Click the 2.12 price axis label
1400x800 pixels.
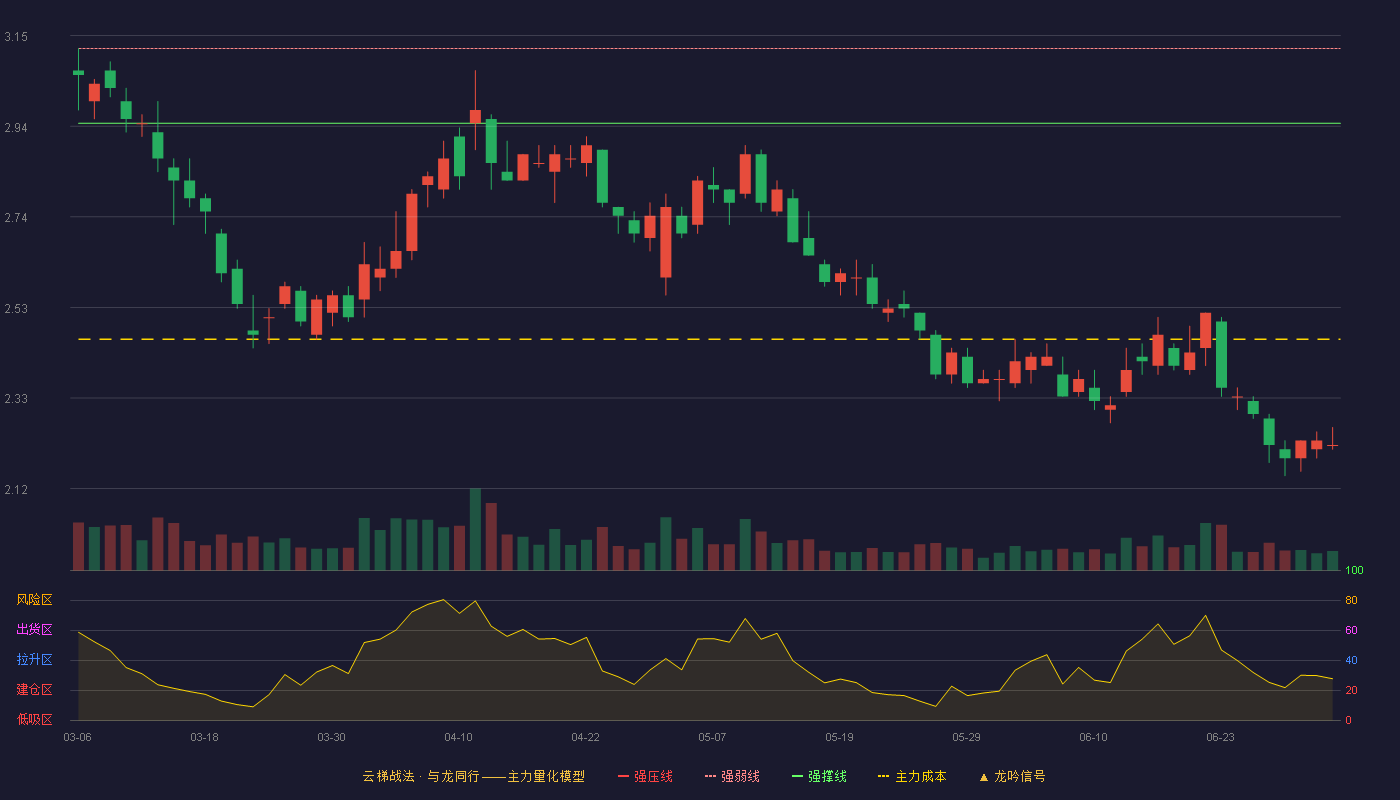(x=16, y=490)
